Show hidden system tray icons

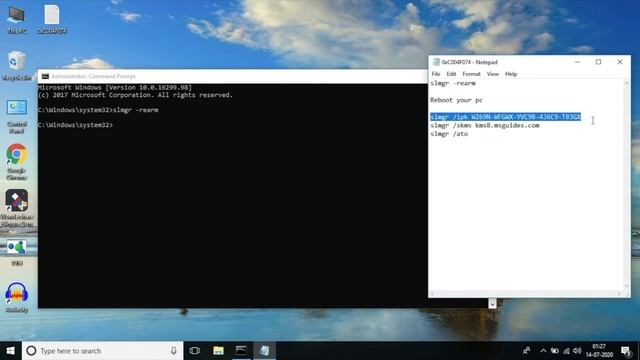click(543, 351)
